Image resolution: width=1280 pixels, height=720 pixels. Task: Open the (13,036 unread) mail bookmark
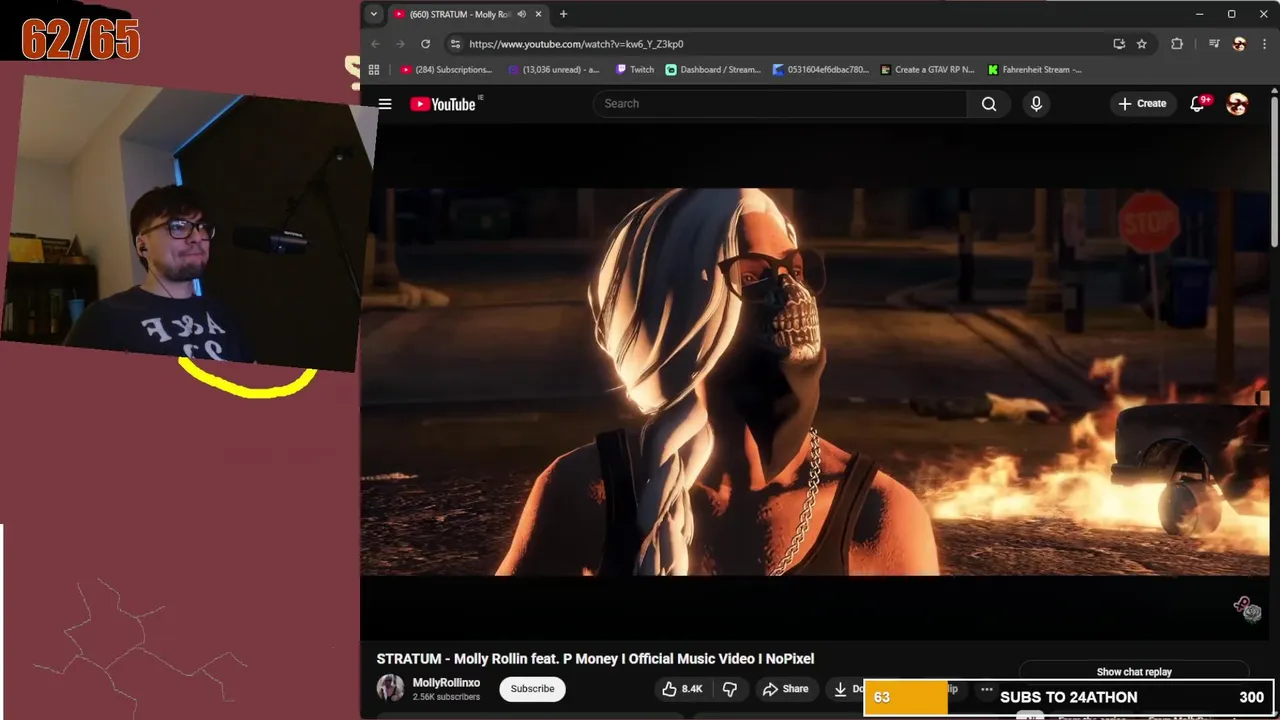coord(554,70)
